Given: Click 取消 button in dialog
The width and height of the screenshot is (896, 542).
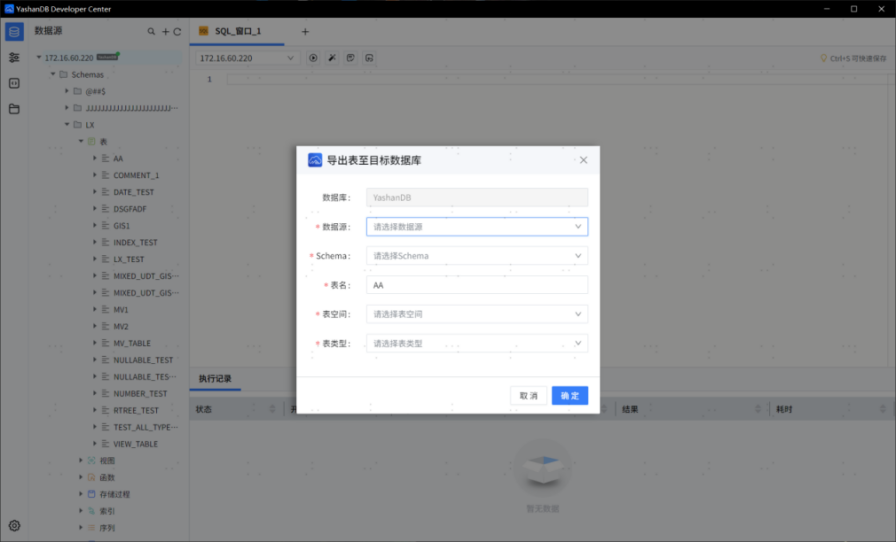Looking at the screenshot, I should (x=529, y=396).
